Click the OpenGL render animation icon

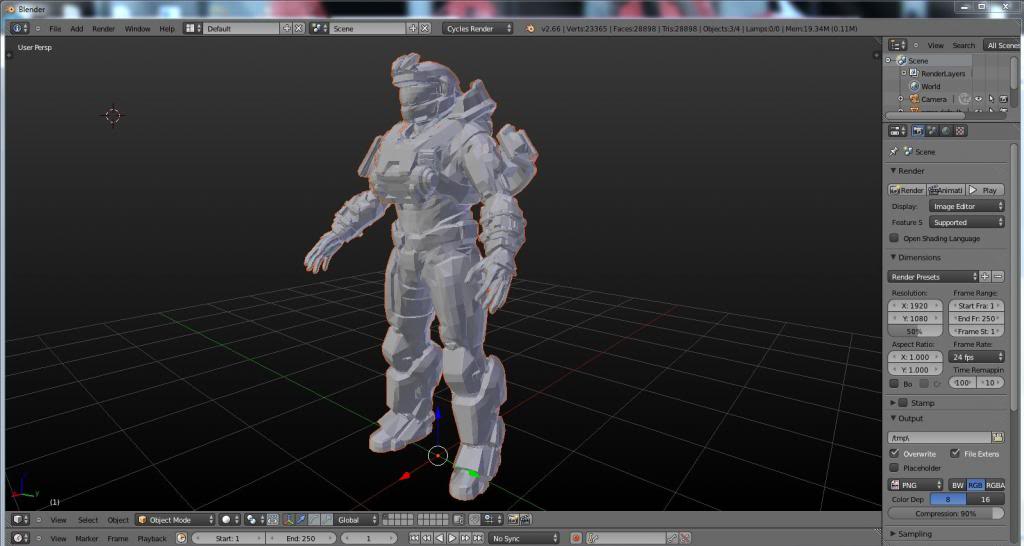525,520
